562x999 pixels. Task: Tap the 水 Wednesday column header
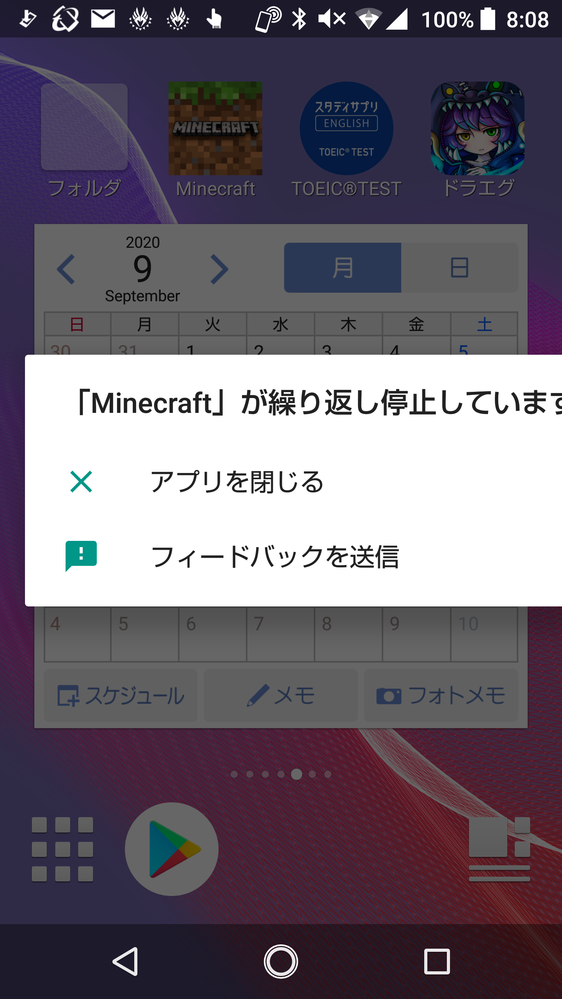point(280,324)
